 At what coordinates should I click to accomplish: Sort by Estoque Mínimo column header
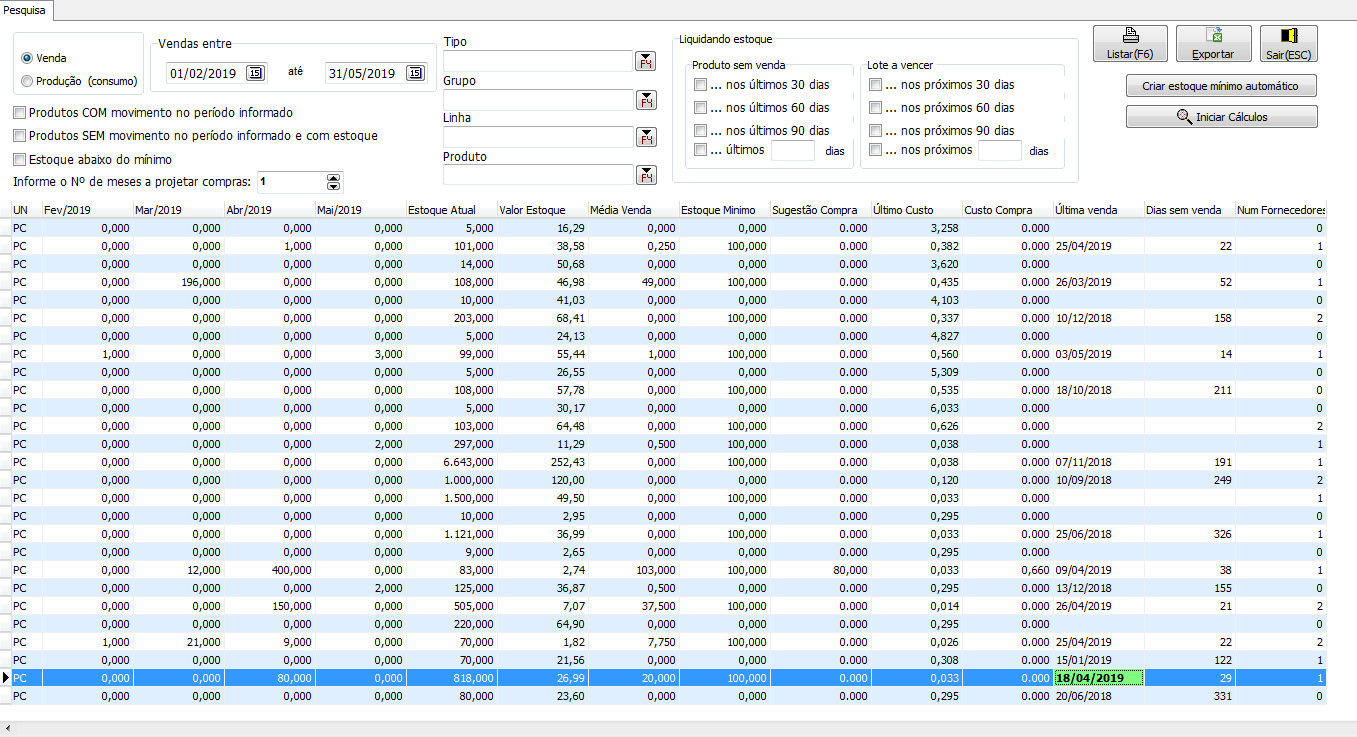pyautogui.click(x=724, y=210)
